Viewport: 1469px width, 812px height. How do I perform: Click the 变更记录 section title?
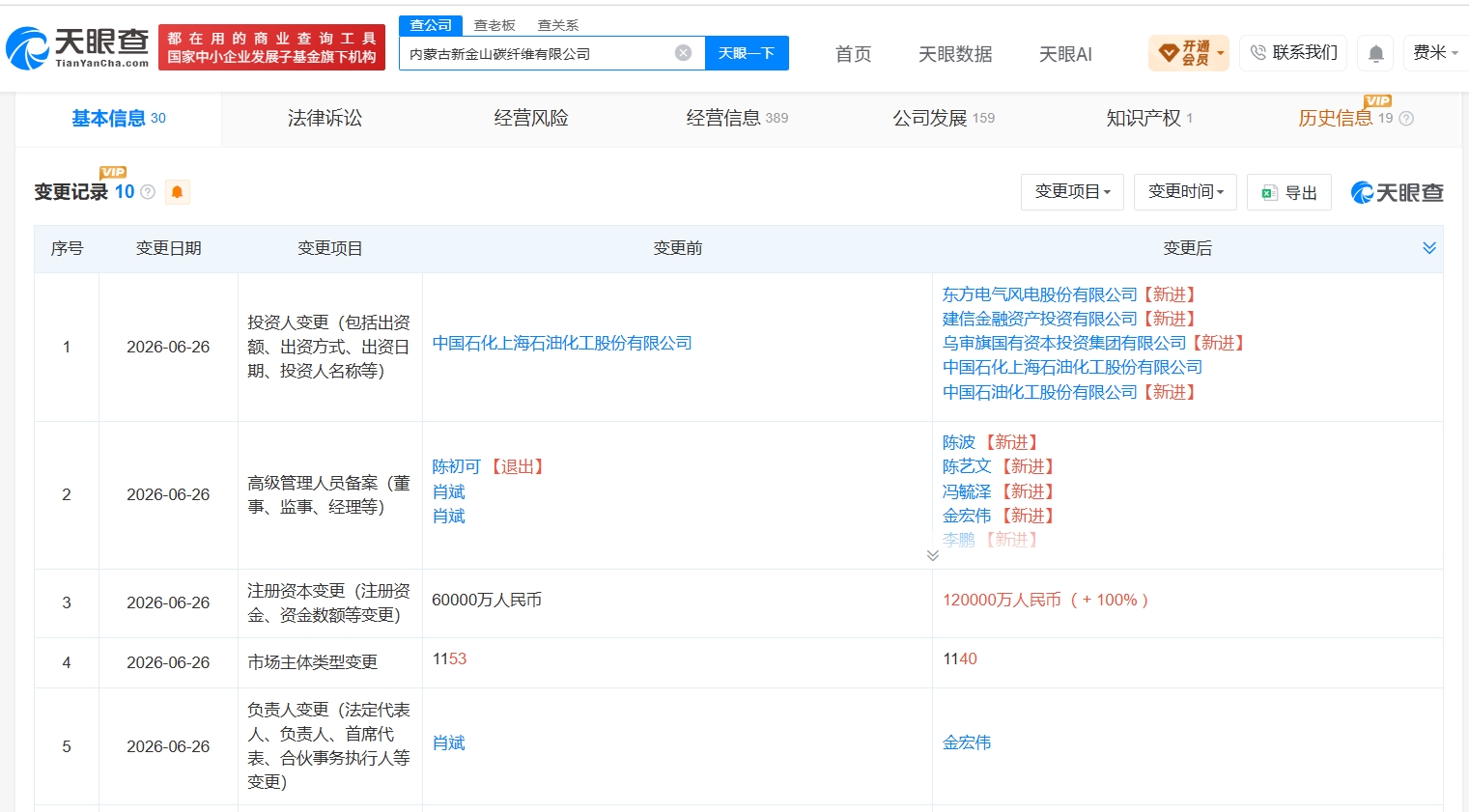tap(71, 192)
